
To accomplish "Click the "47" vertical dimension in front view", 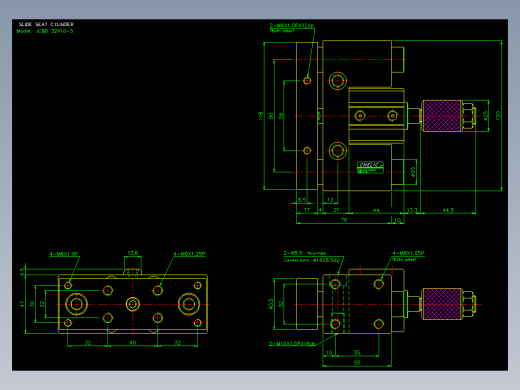I will [22, 304].
